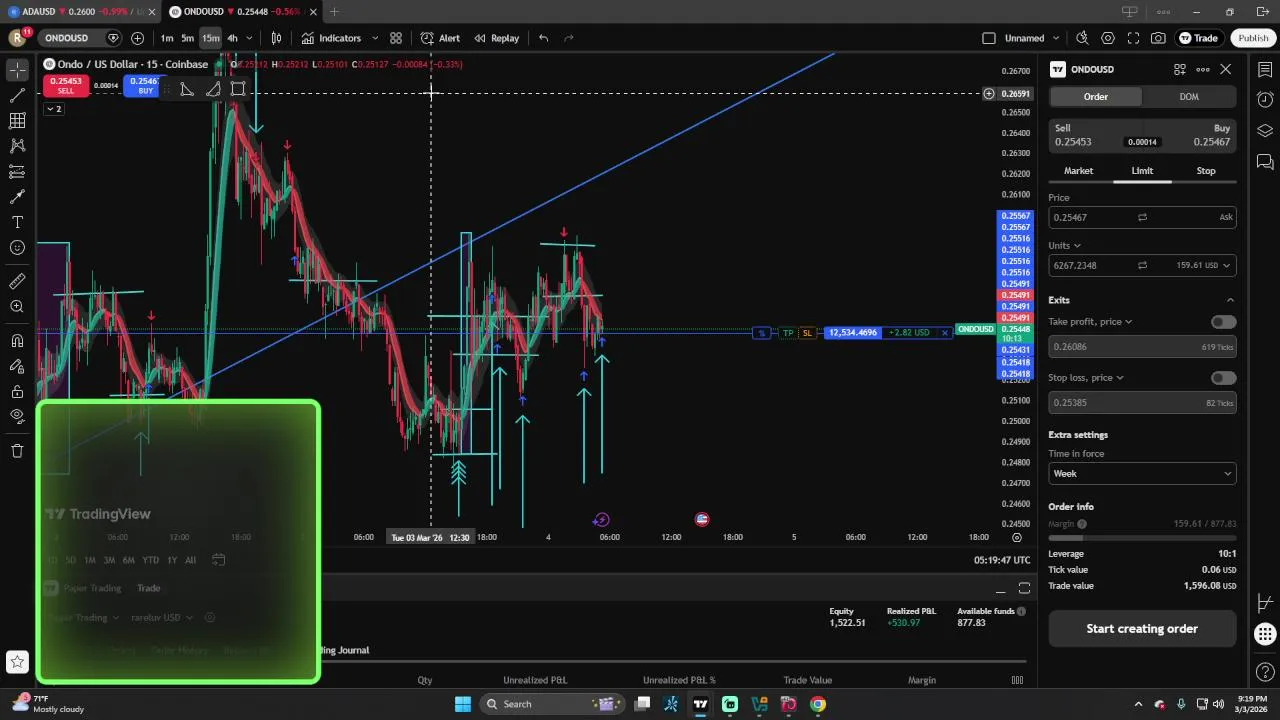Select the ruler measure tool
Screen dimensions: 1280x720
[x=17, y=282]
